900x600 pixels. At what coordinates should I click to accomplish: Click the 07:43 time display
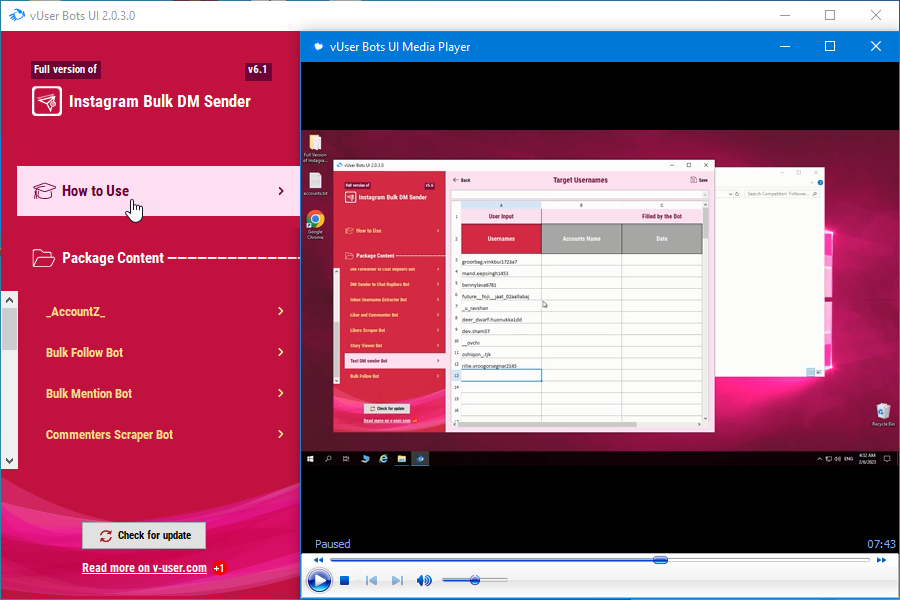click(x=881, y=544)
